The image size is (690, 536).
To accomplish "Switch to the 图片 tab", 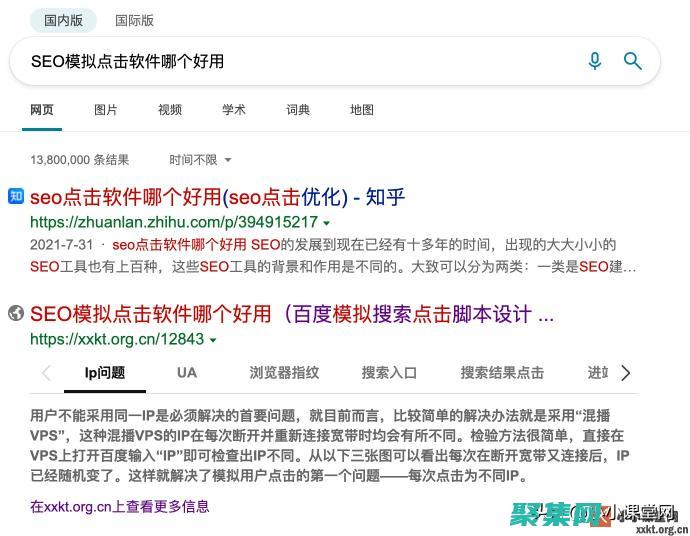I will [x=106, y=110].
